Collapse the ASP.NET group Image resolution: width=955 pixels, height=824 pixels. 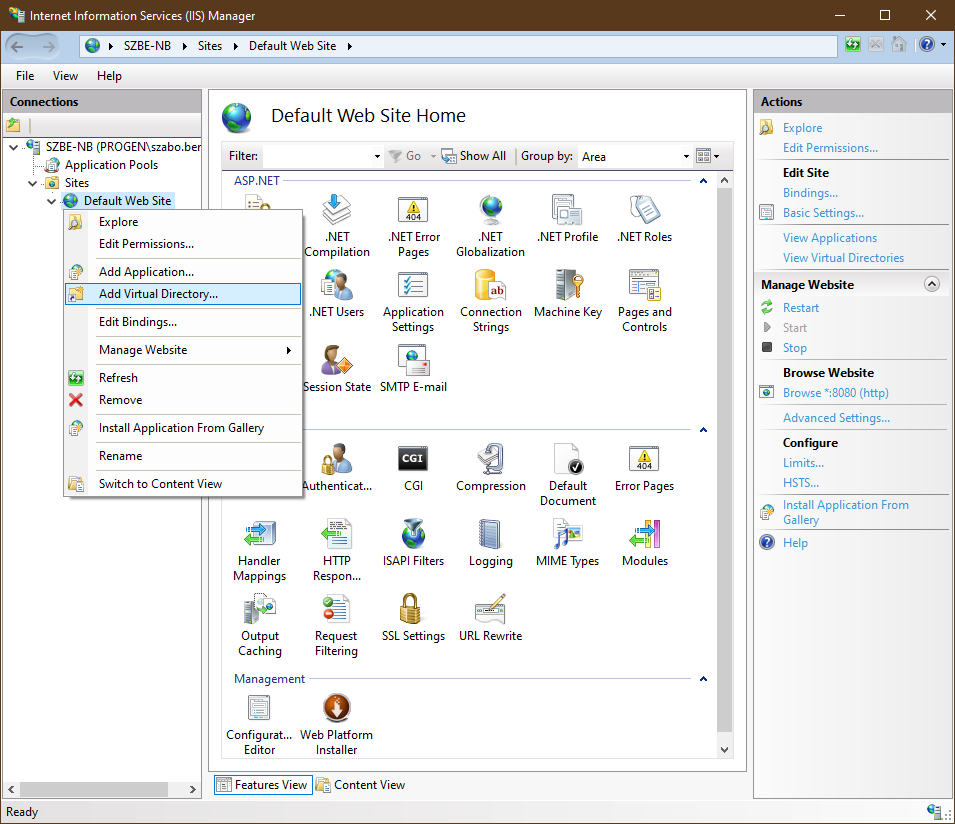tap(703, 181)
